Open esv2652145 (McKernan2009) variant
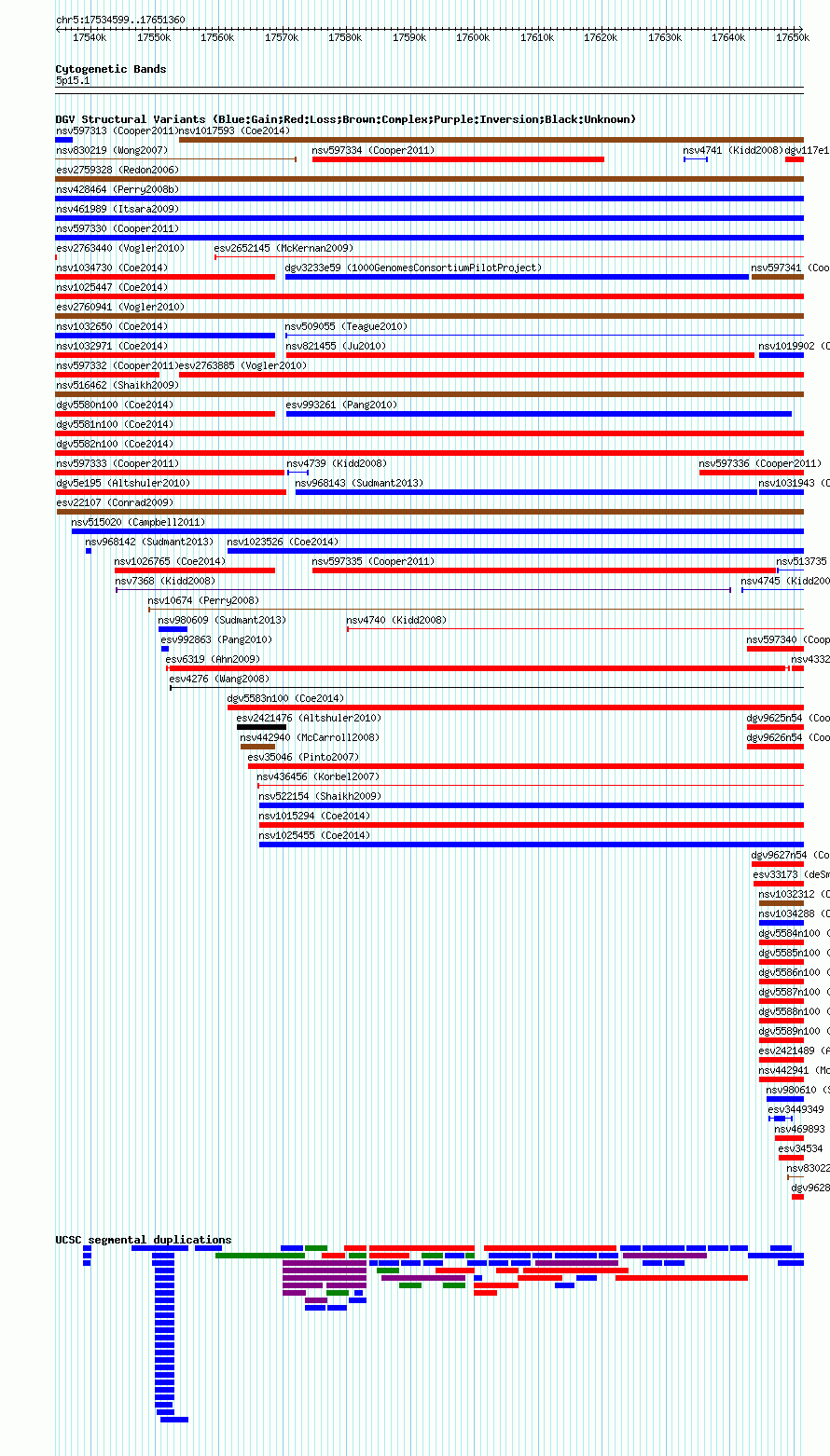Image resolution: width=830 pixels, height=1456 pixels. pos(509,257)
